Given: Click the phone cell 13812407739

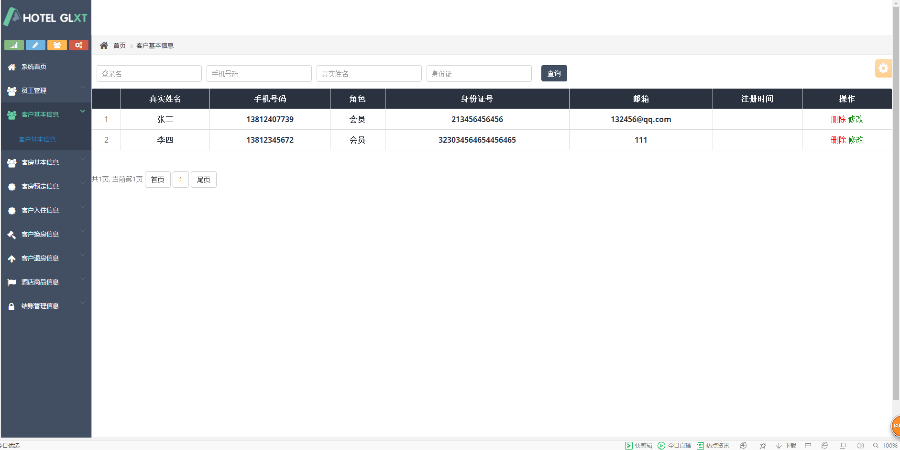Looking at the screenshot, I should [270, 119].
